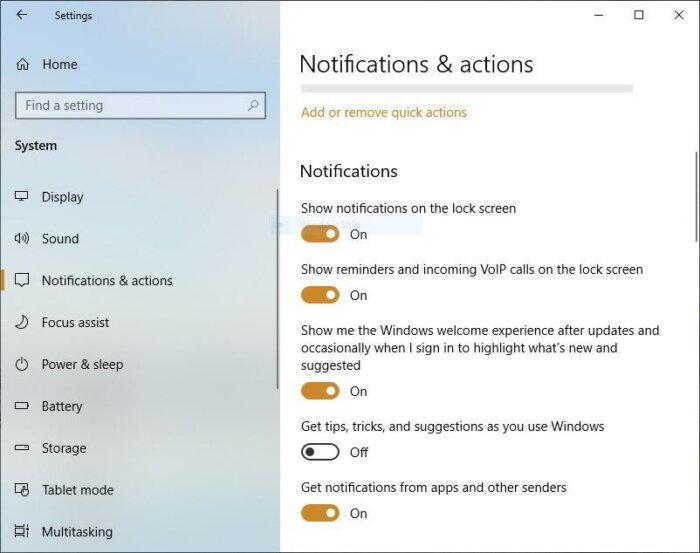Click the sidebar vertical scrollbar
This screenshot has width=700, height=553.
[277, 289]
